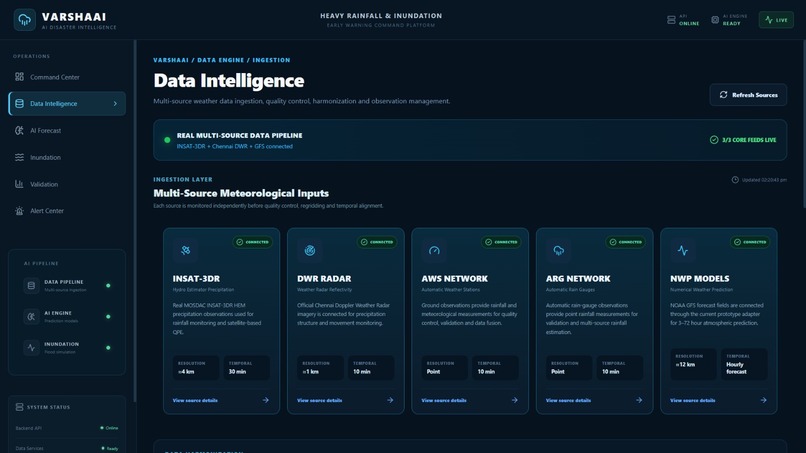Select the Data Intelligence menu item

coord(67,103)
